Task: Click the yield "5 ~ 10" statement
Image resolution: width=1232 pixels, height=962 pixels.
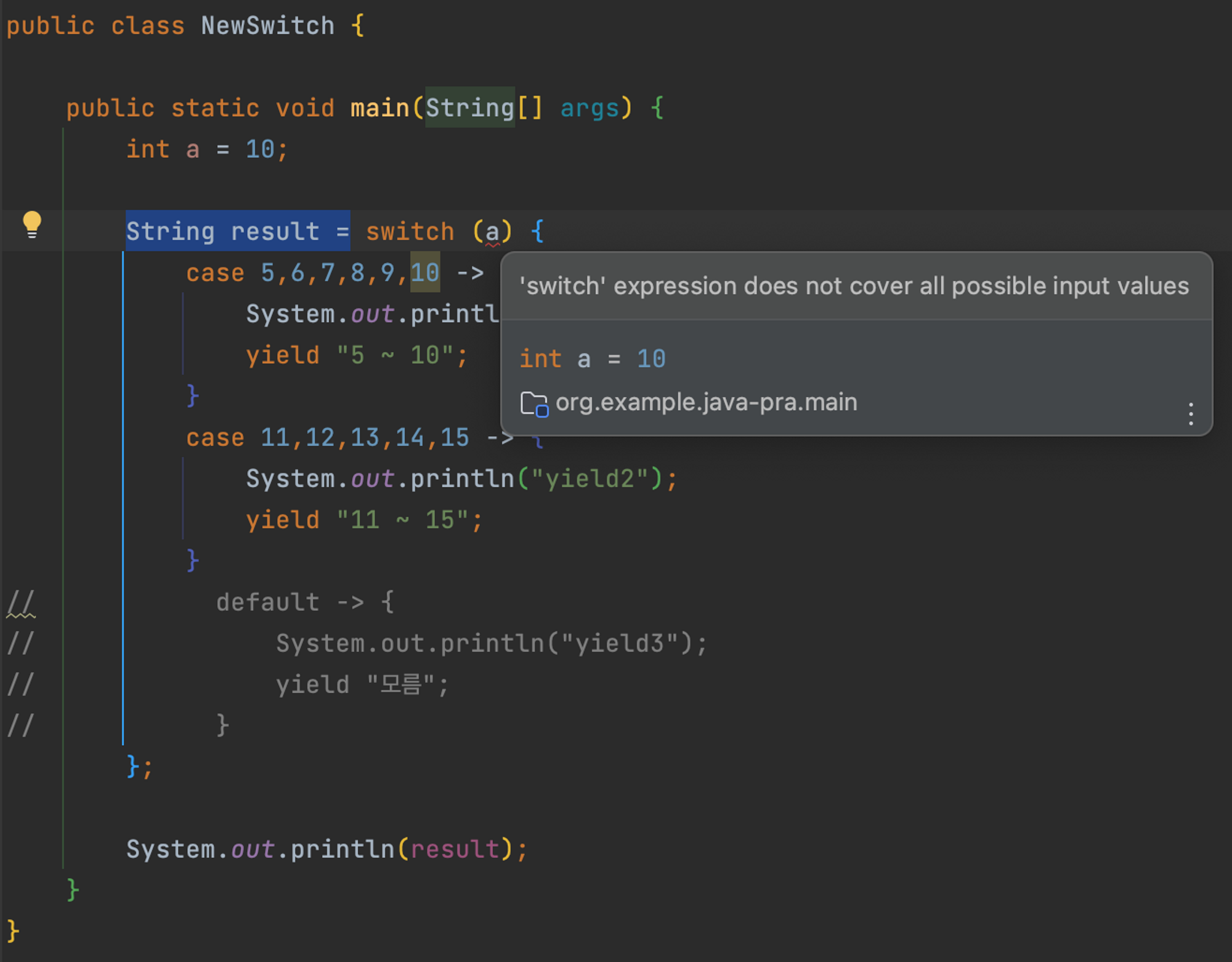Action: pyautogui.click(x=356, y=355)
